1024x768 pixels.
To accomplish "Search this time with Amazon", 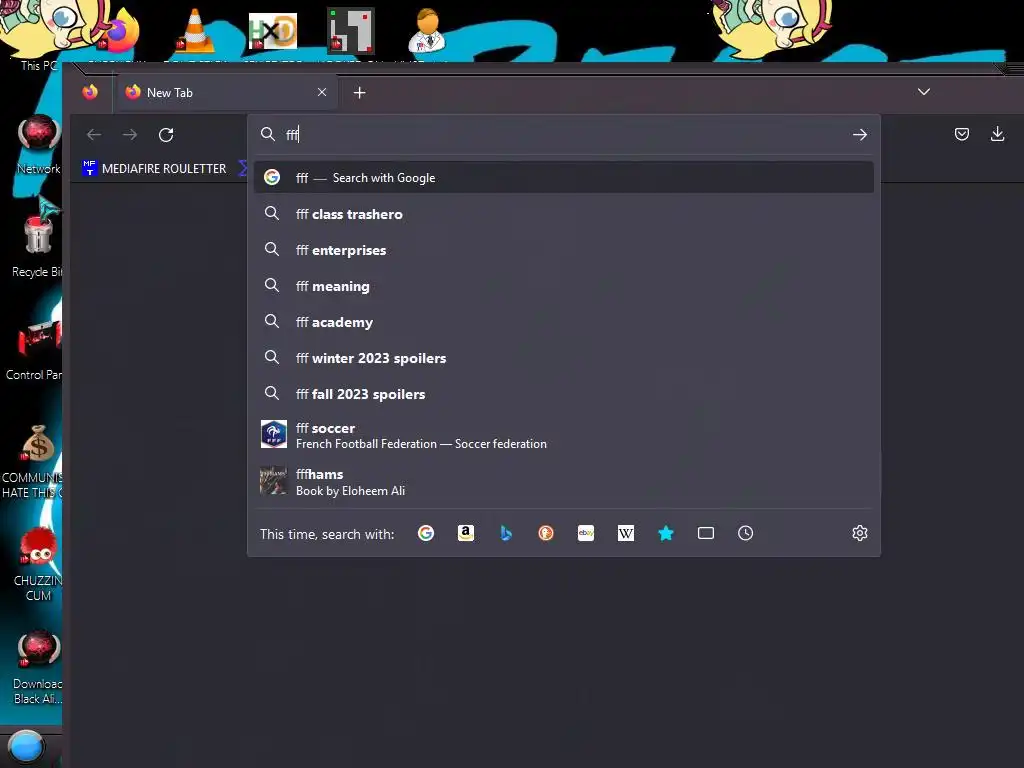I will coord(466,533).
